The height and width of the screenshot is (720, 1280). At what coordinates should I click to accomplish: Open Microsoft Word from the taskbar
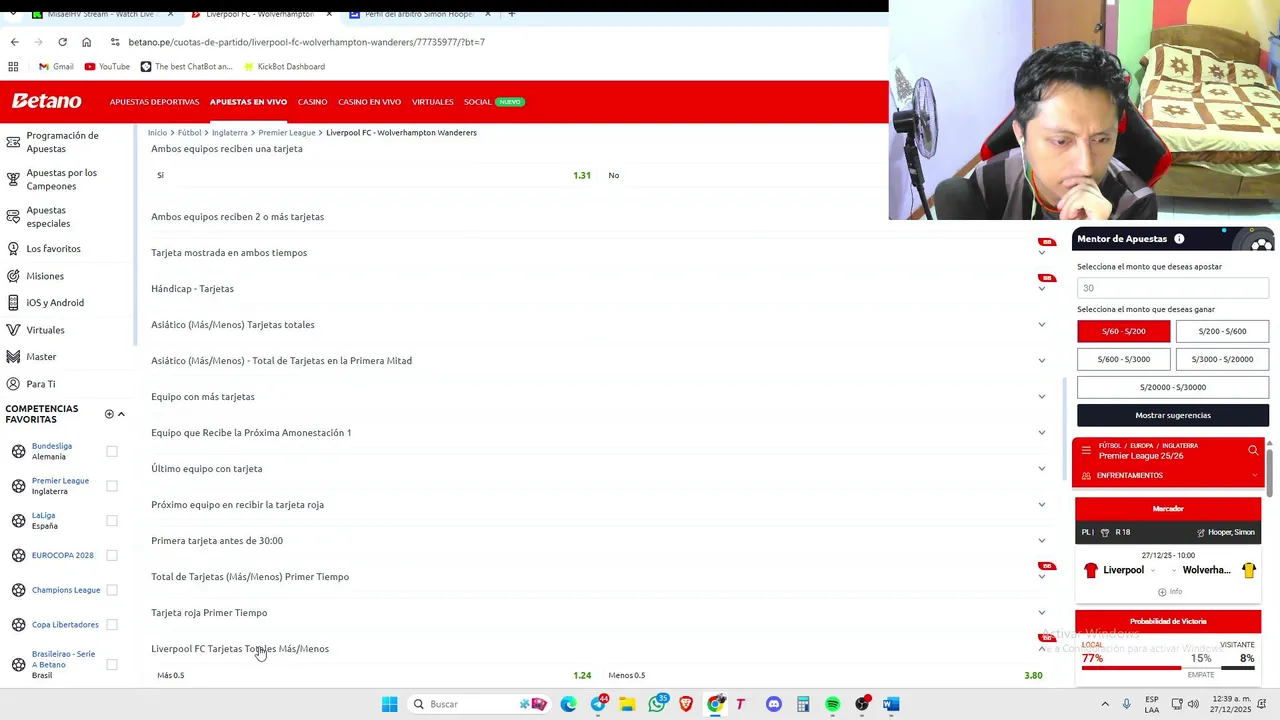(x=891, y=704)
